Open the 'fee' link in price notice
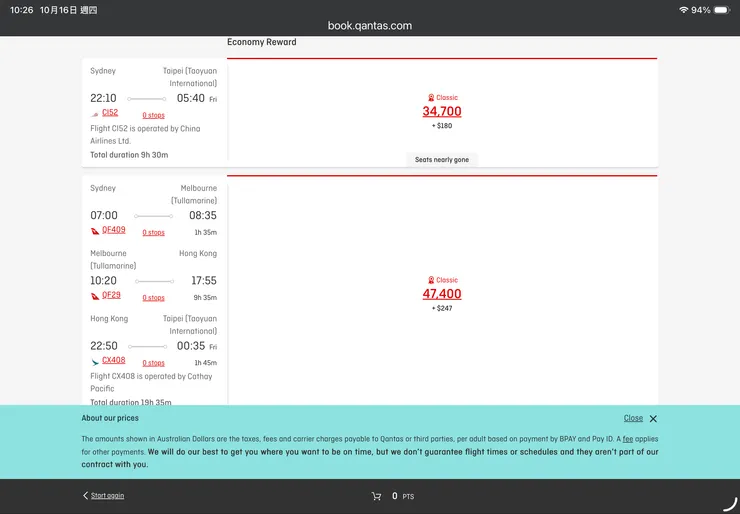This screenshot has width=740, height=514. 628,438
